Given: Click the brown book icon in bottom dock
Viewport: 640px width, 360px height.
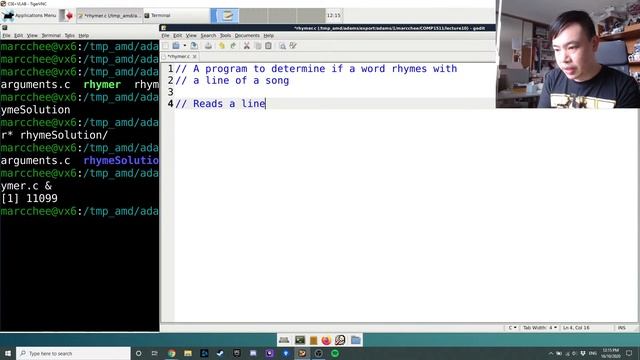Looking at the screenshot, I should click(x=313, y=340).
